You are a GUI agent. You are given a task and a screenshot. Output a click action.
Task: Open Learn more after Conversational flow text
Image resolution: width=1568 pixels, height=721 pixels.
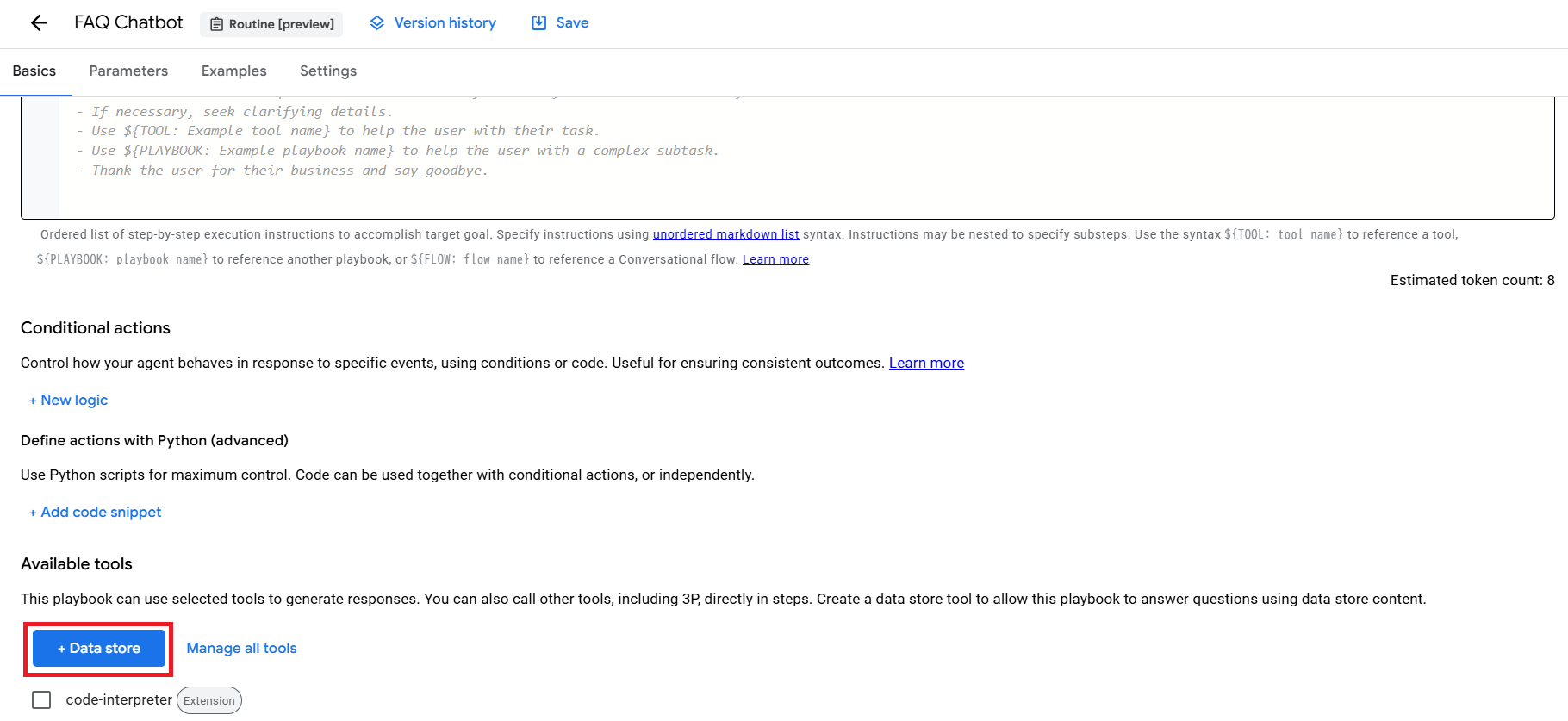point(775,259)
